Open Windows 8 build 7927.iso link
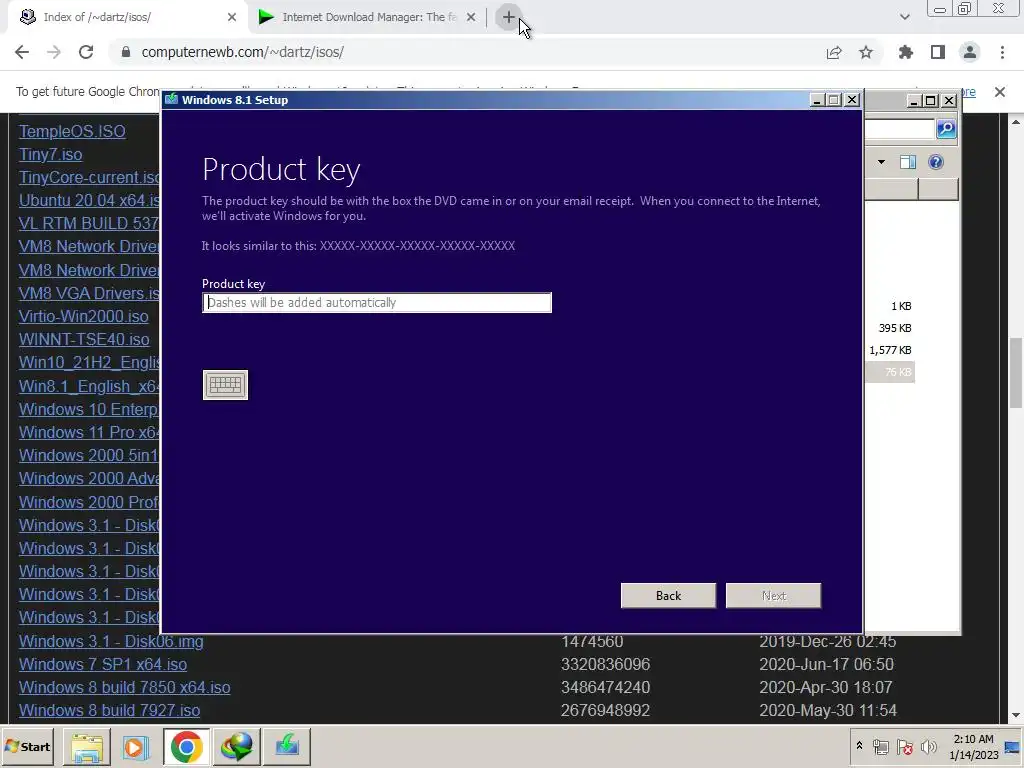1024x768 pixels. click(109, 711)
